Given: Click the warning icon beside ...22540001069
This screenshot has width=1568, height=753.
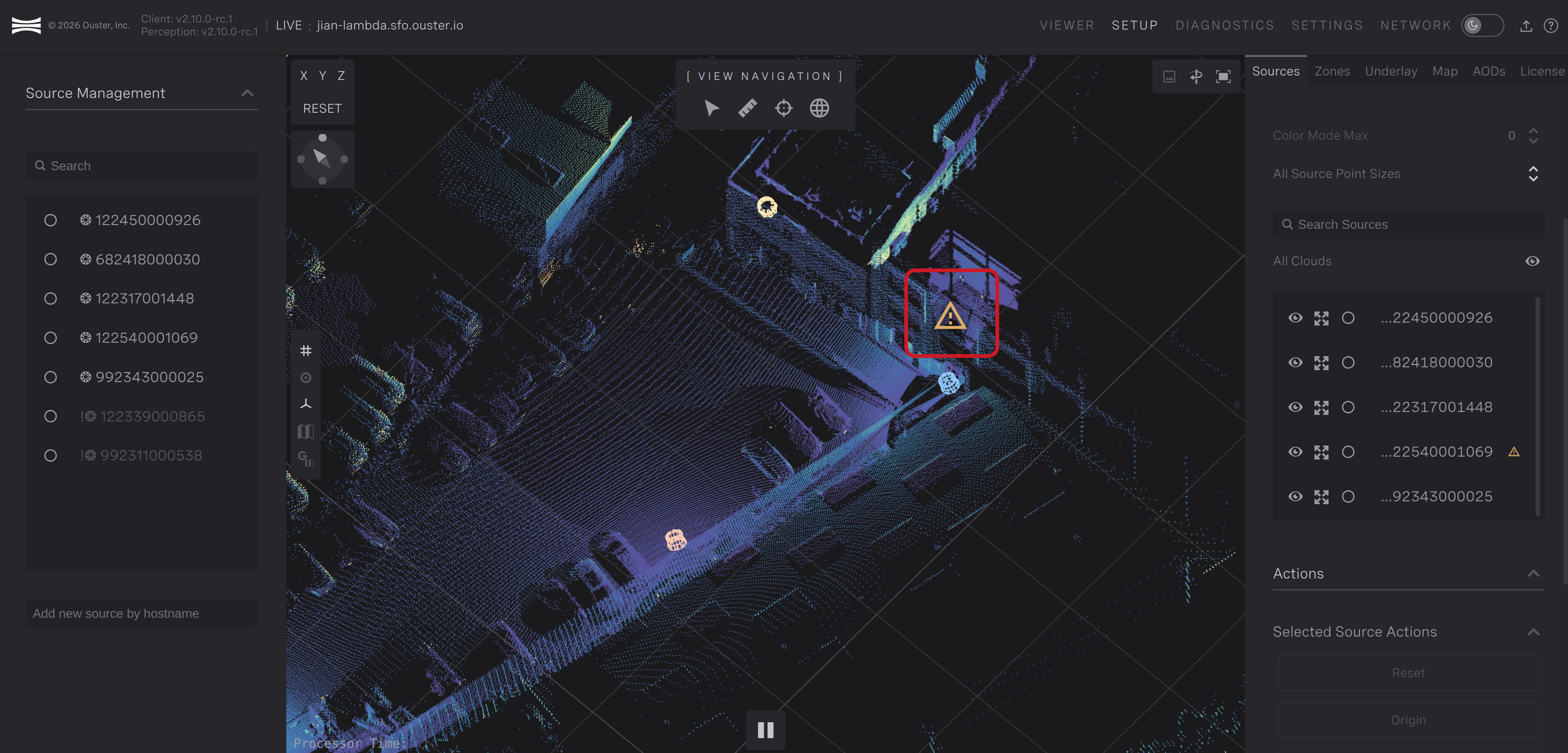Looking at the screenshot, I should coord(1514,452).
